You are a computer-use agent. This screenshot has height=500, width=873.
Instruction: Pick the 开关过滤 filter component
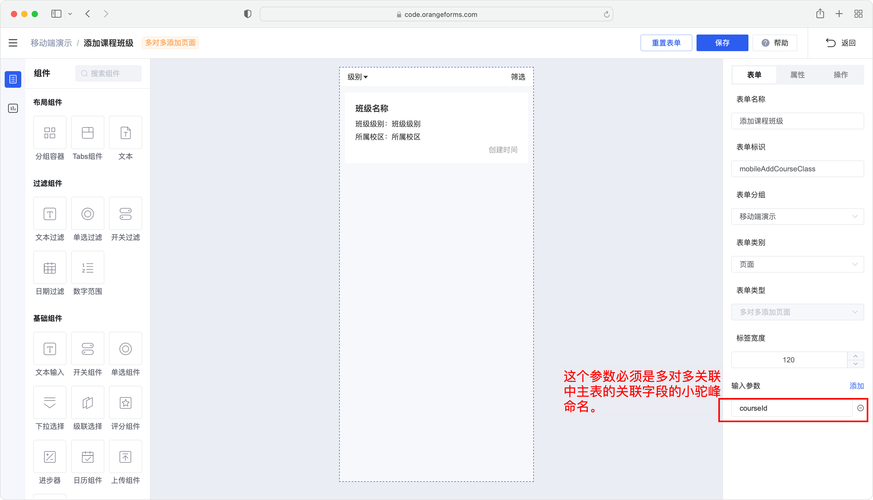[x=125, y=214]
